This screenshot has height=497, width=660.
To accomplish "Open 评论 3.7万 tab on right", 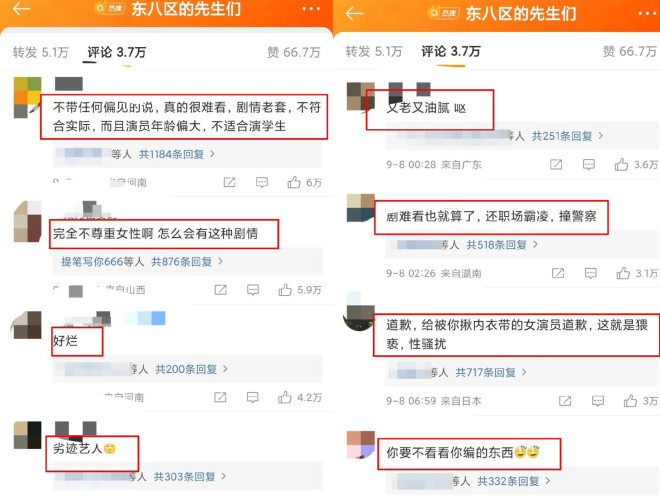I will coord(451,51).
